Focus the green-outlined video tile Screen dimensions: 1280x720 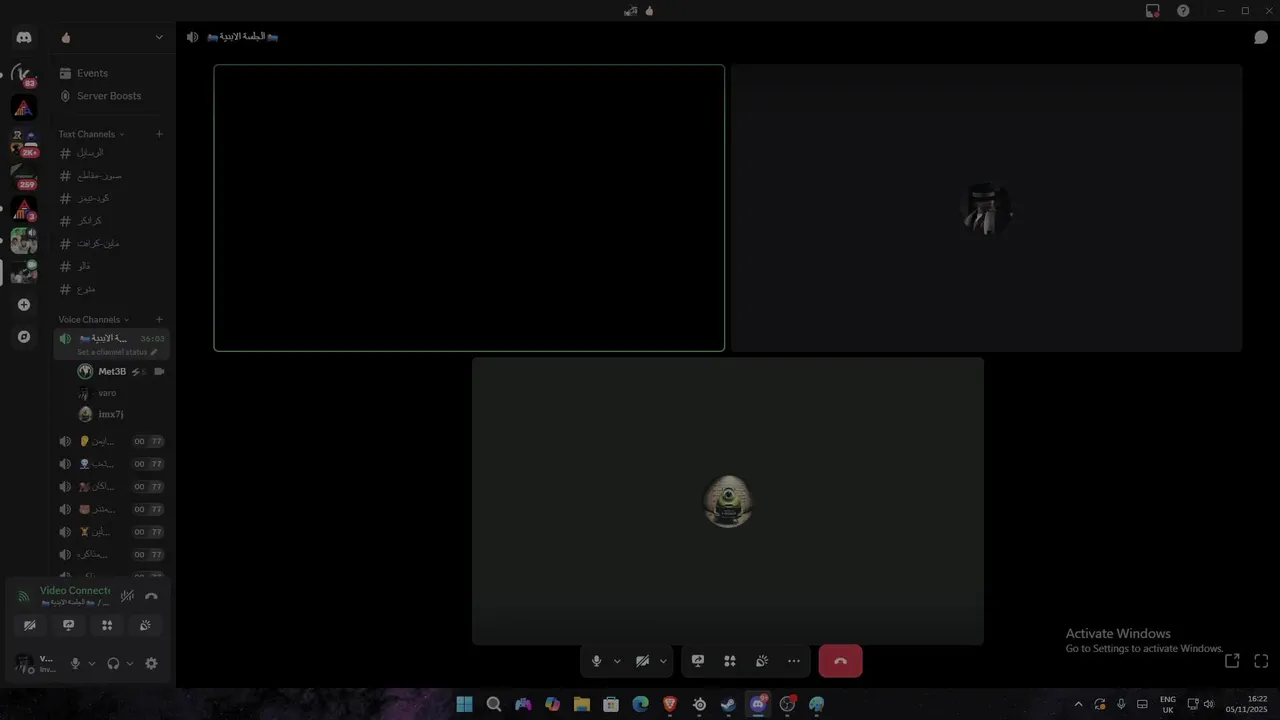[x=469, y=208]
